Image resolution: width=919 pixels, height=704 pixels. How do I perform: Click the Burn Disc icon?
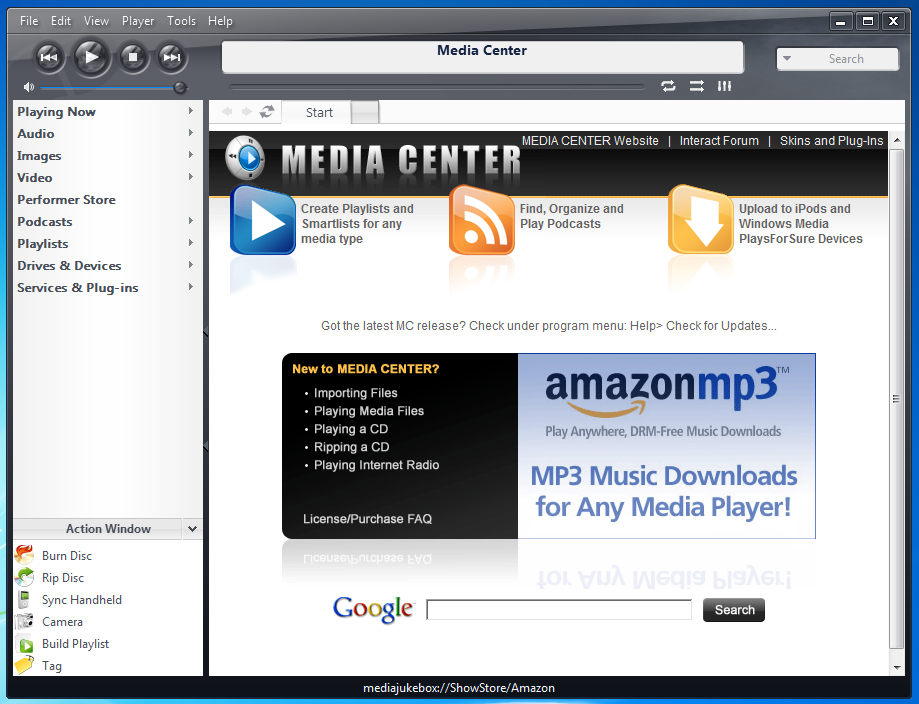25,555
